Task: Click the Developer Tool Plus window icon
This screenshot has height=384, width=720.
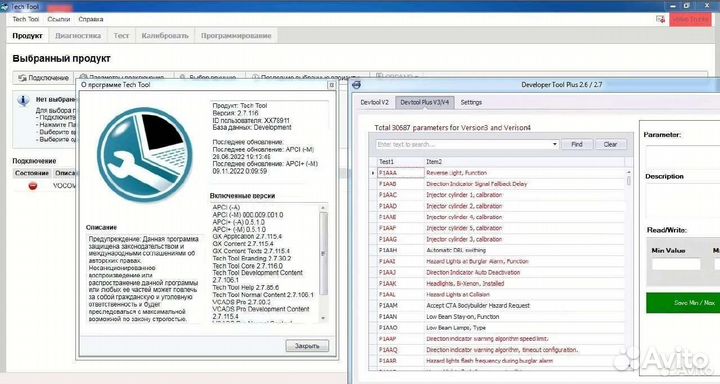Action: pos(357,85)
